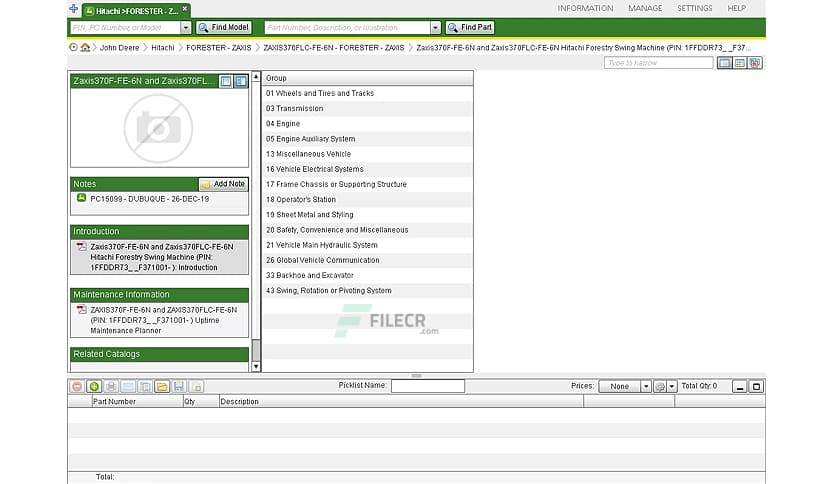Open group 19 Sheet Metal and Styling
This screenshot has width=836, height=484.
(367, 215)
